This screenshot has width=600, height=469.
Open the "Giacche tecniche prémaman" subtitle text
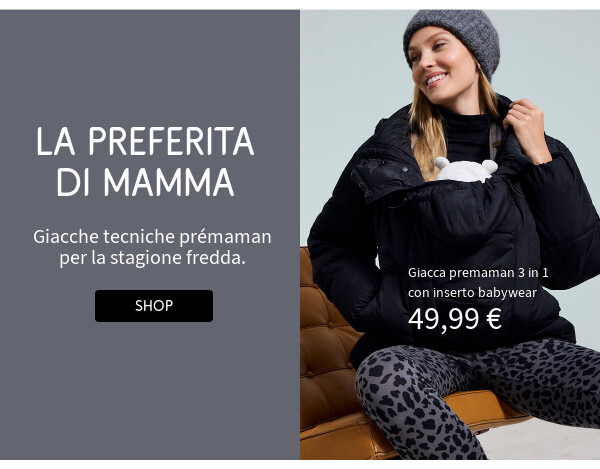coord(152,237)
